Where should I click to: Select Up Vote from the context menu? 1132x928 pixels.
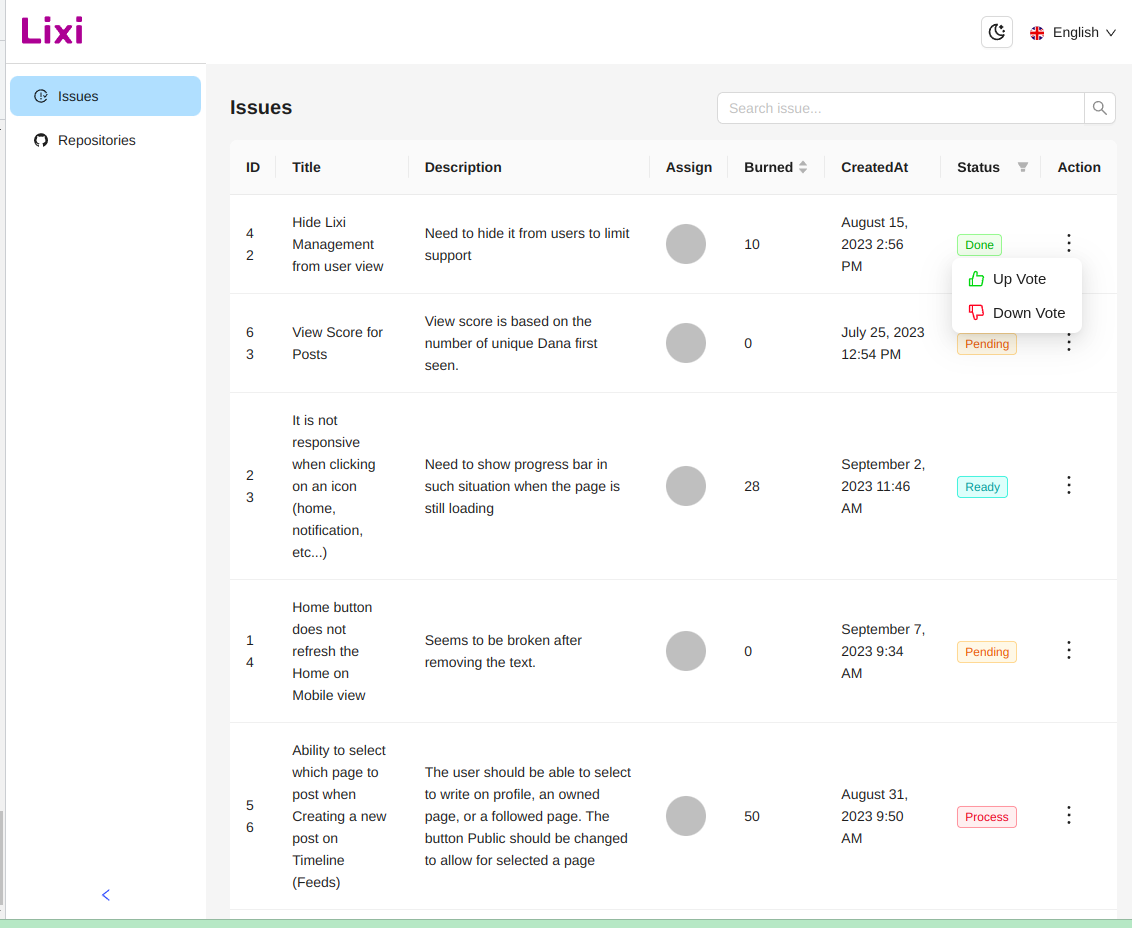click(1018, 278)
